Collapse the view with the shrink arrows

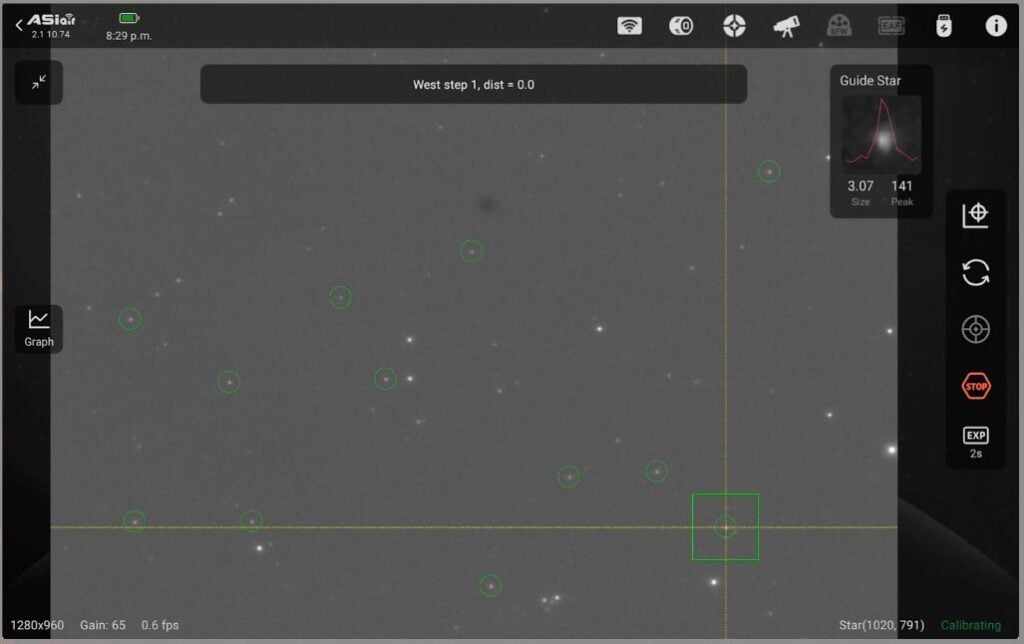click(38, 83)
